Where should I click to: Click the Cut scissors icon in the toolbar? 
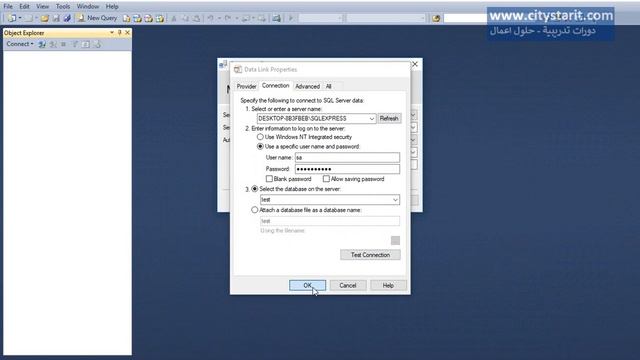[x=174, y=18]
